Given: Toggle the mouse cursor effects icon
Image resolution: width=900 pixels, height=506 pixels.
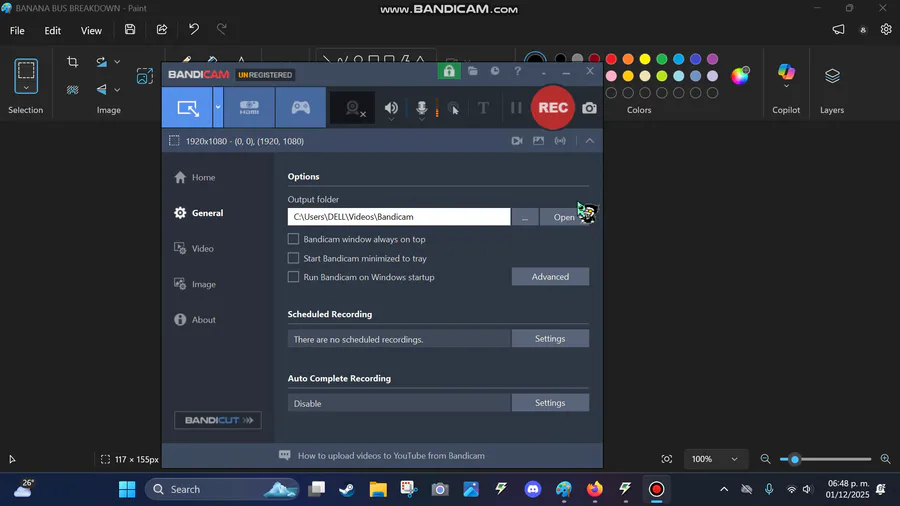Looking at the screenshot, I should point(453,108).
